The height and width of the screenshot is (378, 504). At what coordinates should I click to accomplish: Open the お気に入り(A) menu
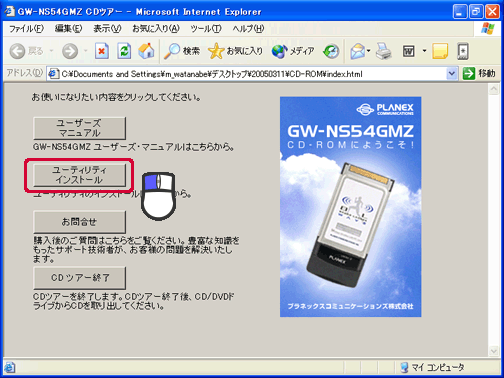click(x=156, y=29)
